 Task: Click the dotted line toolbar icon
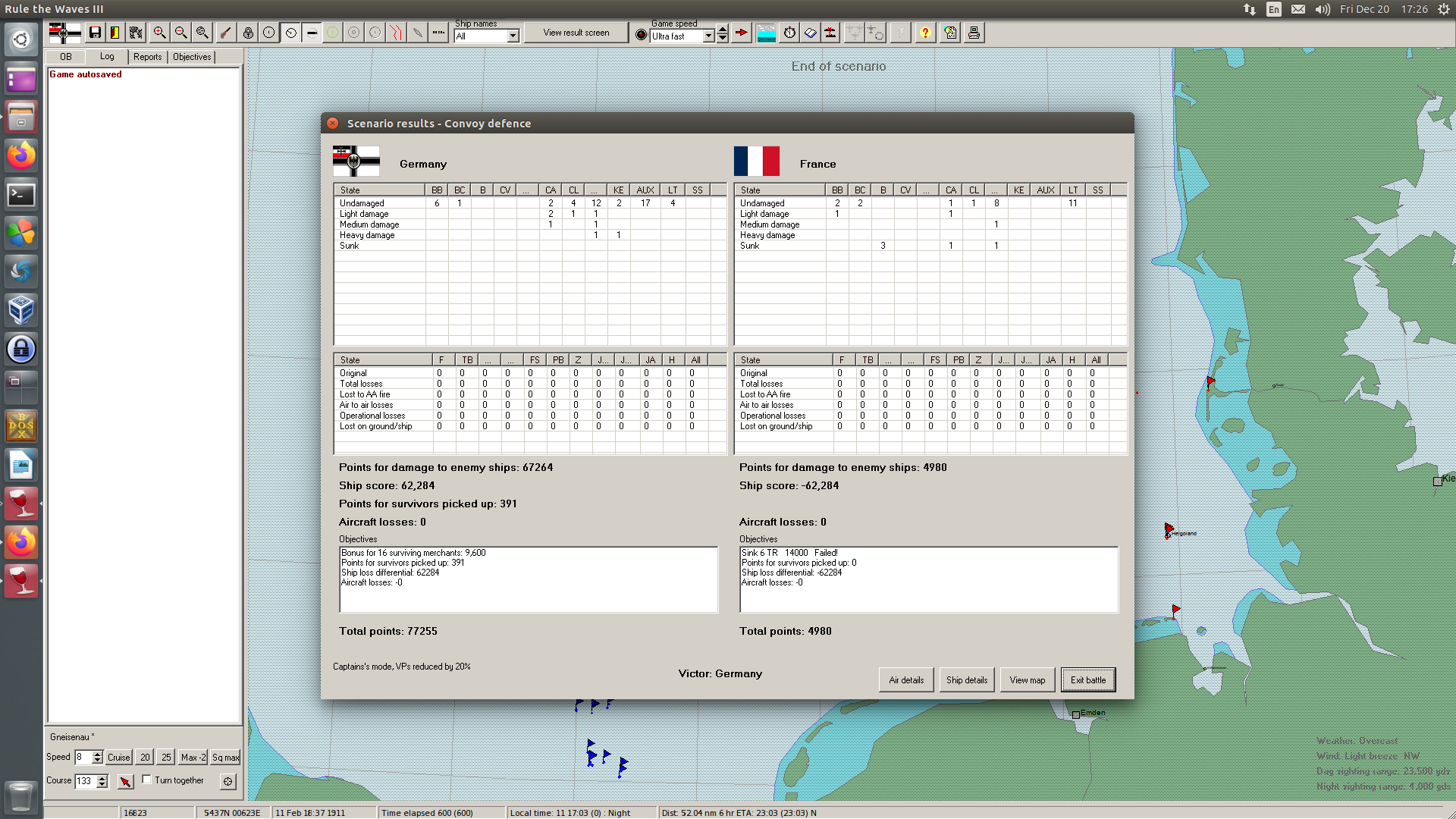438,33
